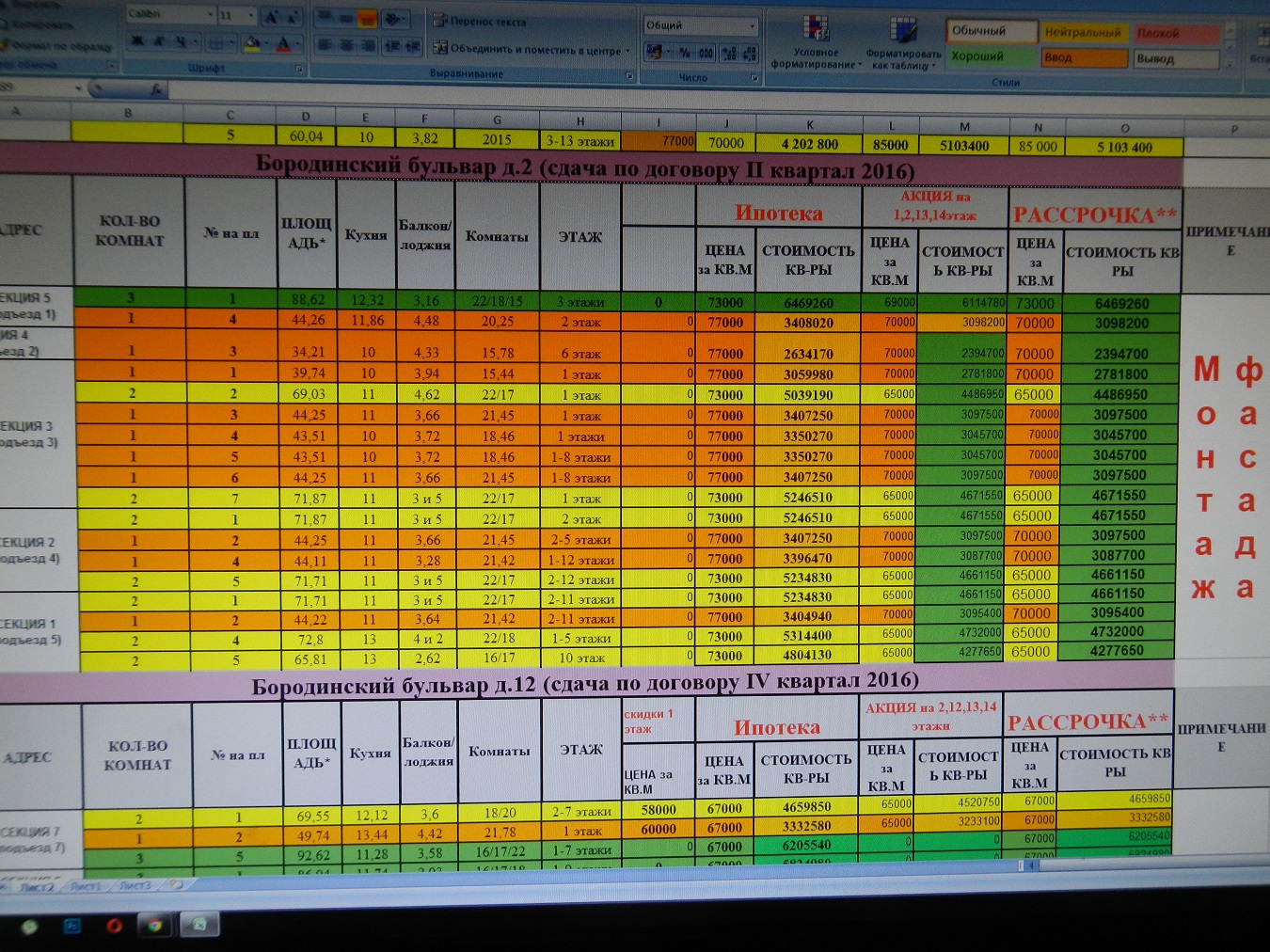1270x952 pixels.
Task: Toggle the Перенос текста wrap option
Action: 479,21
